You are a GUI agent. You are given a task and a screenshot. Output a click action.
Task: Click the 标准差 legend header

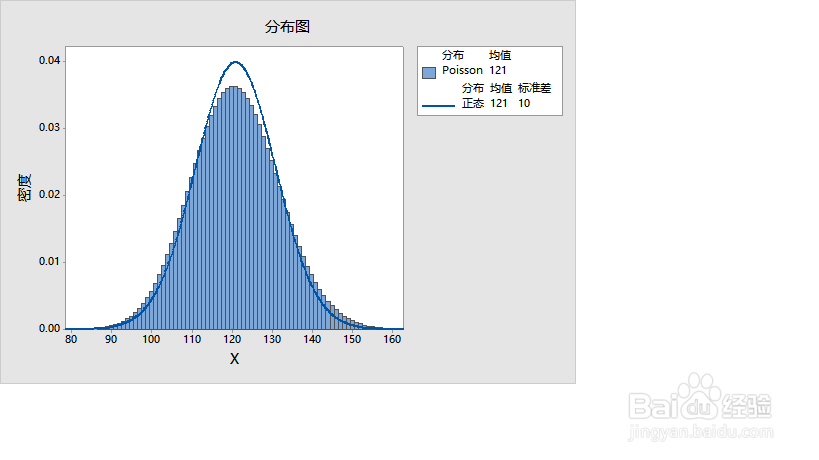click(534, 88)
